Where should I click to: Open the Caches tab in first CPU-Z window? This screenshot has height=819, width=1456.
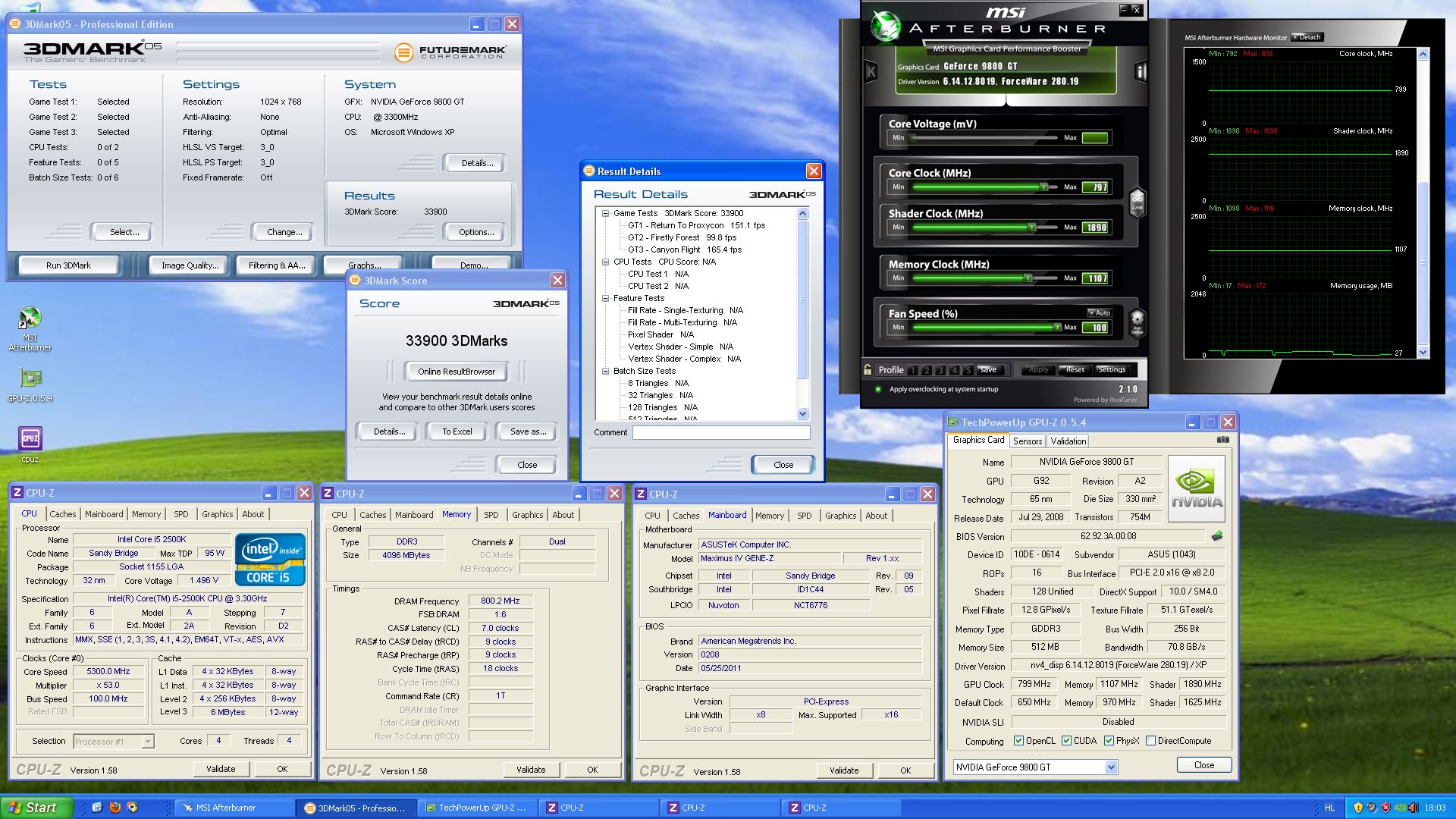(x=63, y=514)
